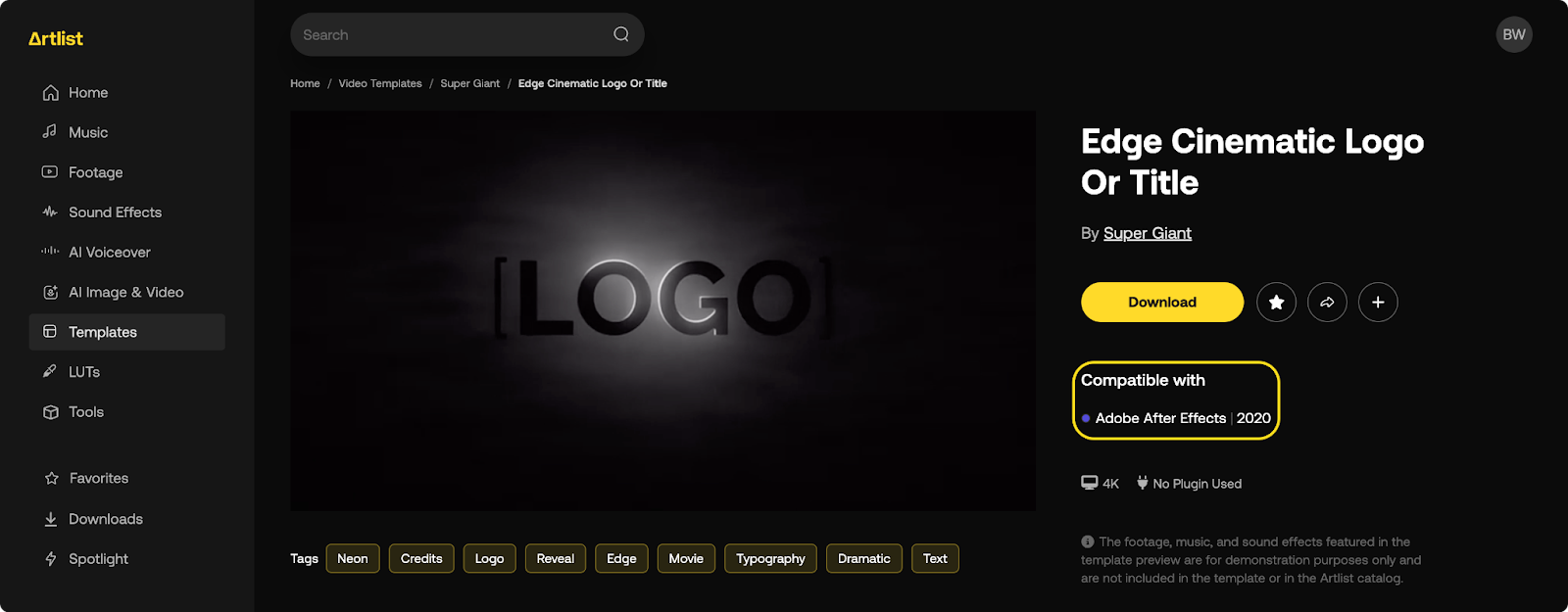The height and width of the screenshot is (612, 1568).
Task: Click the Artlist logo
Action: point(56,39)
